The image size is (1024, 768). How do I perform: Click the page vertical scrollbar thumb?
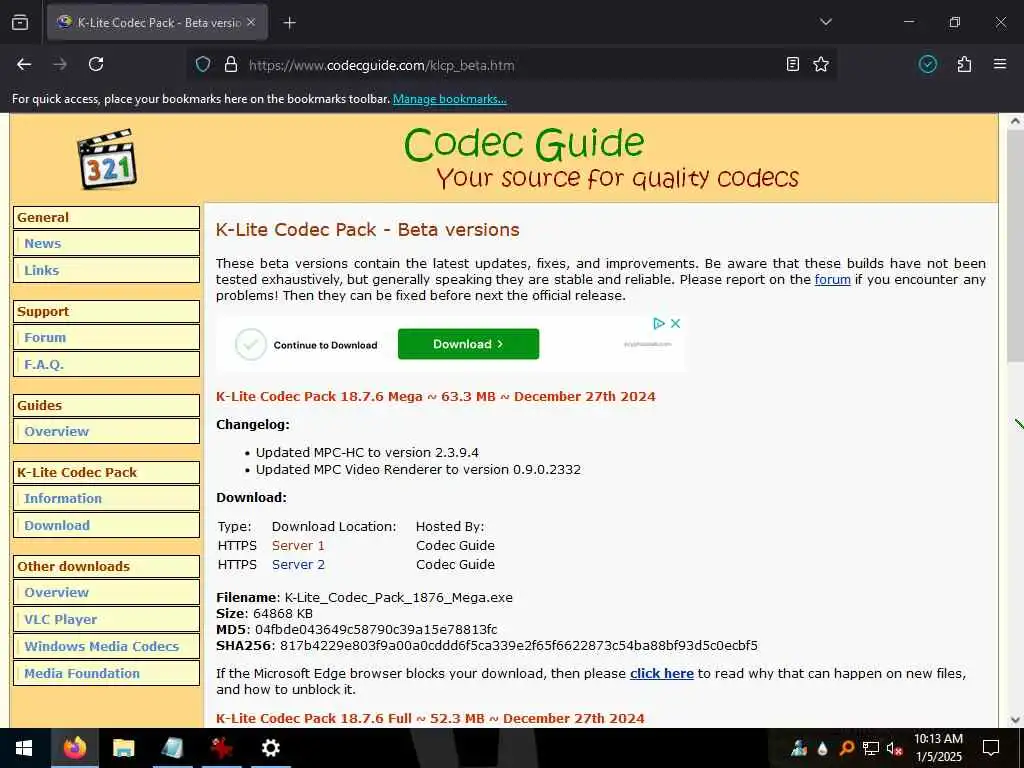[1015, 246]
